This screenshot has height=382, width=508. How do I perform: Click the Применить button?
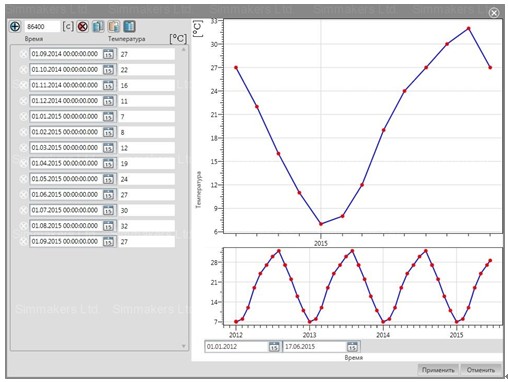pyautogui.click(x=438, y=370)
